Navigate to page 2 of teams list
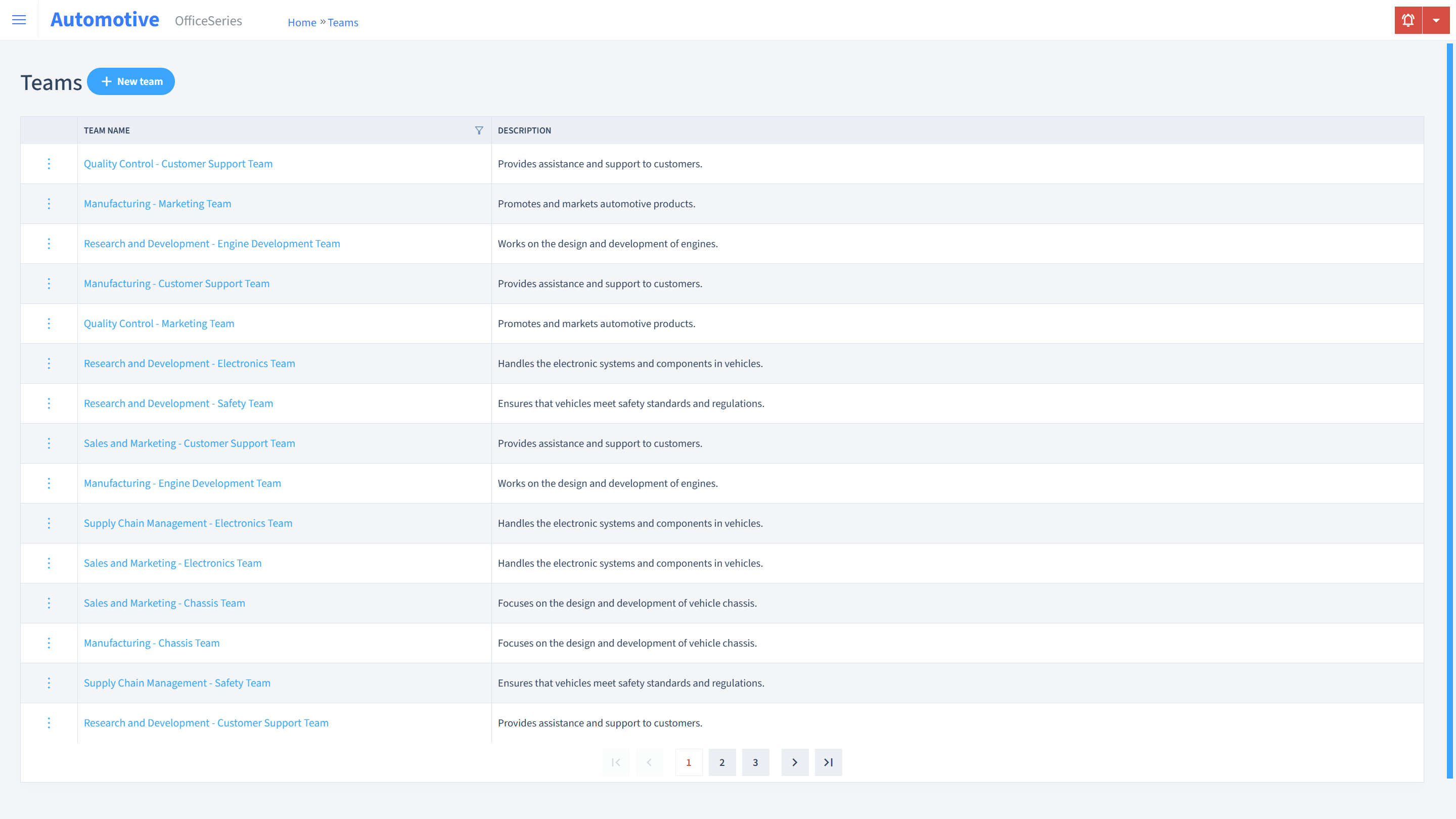This screenshot has height=819, width=1456. (x=722, y=762)
